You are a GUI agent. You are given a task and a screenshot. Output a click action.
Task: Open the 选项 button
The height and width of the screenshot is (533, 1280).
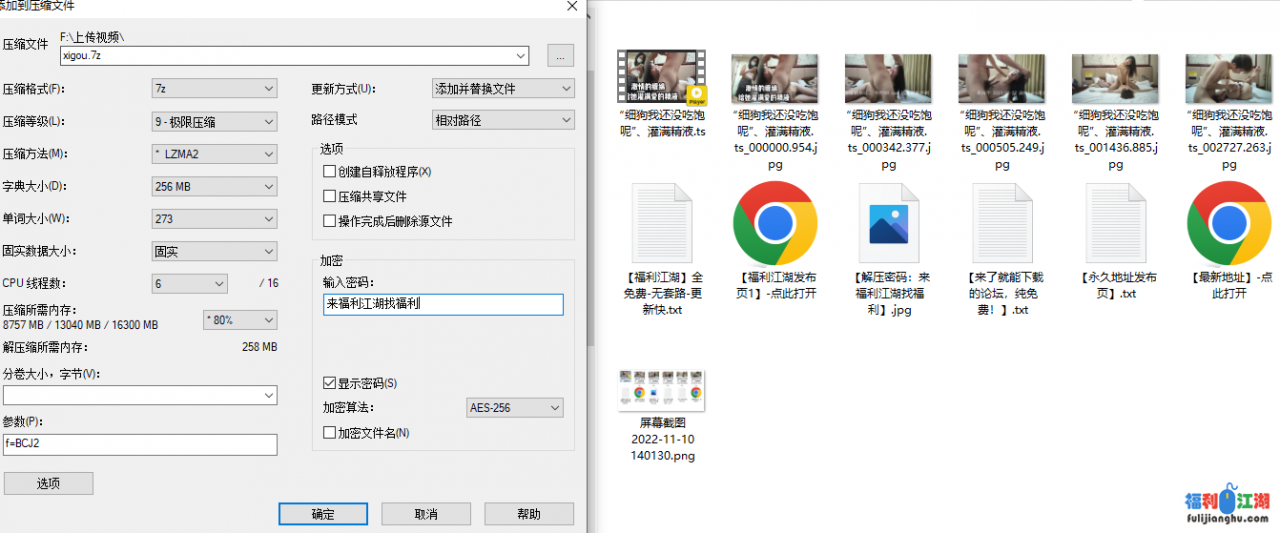tap(48, 483)
